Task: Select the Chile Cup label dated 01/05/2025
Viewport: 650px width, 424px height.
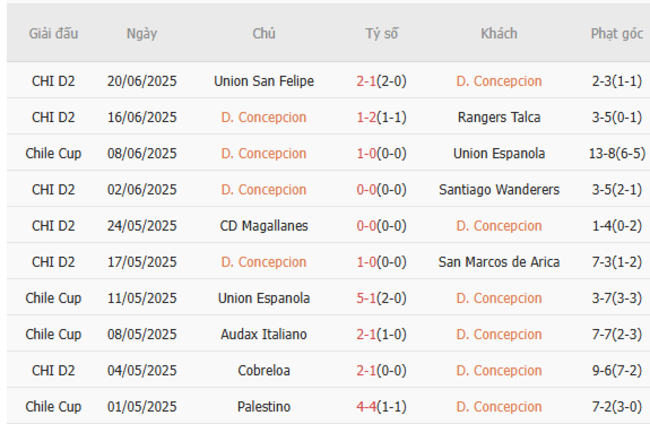Action: click(54, 407)
